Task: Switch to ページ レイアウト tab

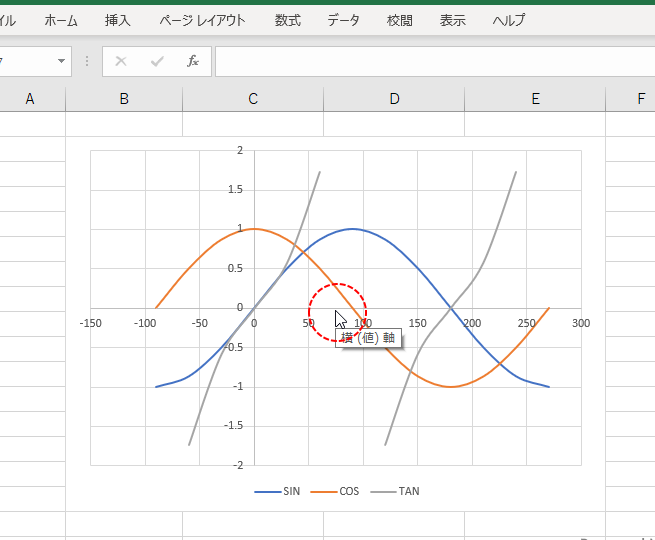Action: pyautogui.click(x=203, y=20)
